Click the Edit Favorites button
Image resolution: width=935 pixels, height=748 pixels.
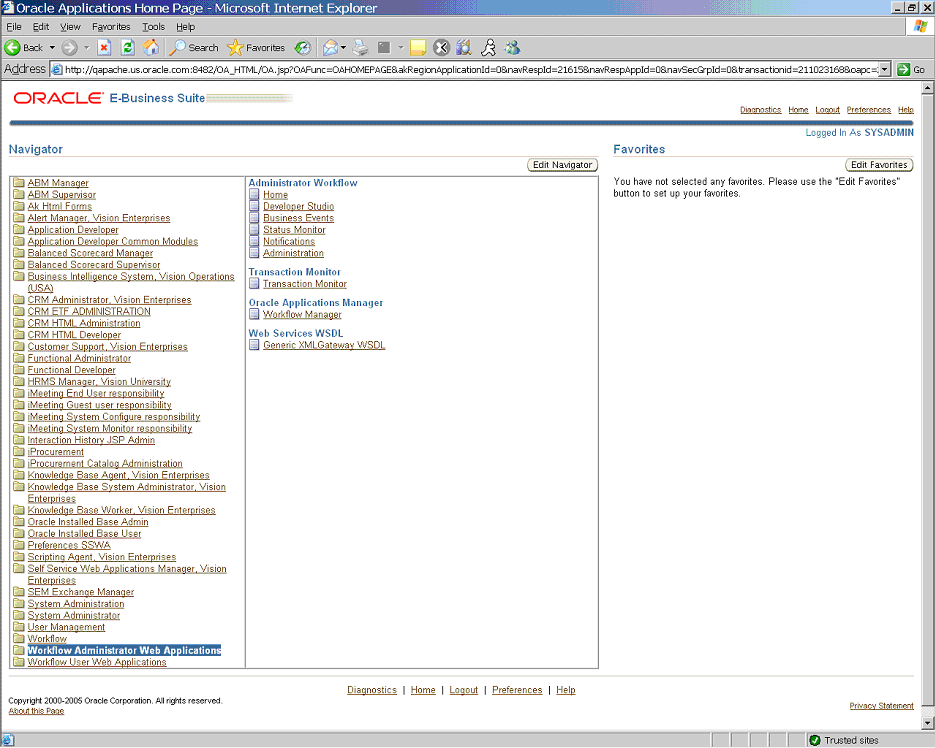(879, 165)
